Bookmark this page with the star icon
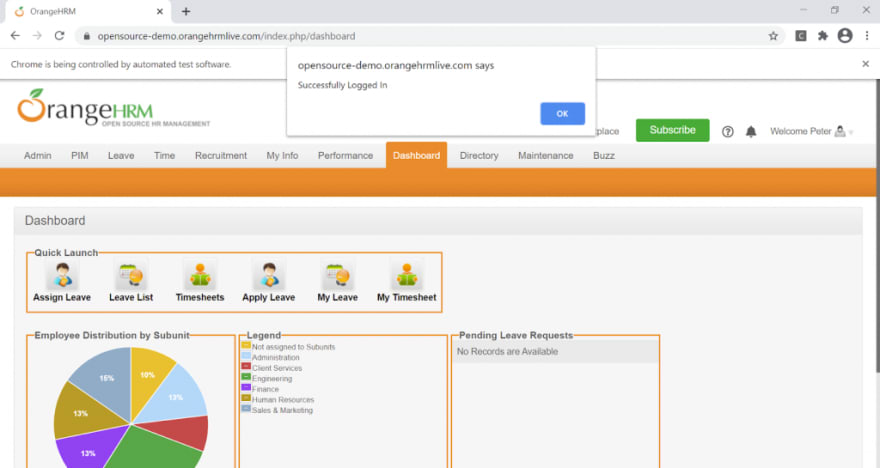This screenshot has width=880, height=468. 773,36
